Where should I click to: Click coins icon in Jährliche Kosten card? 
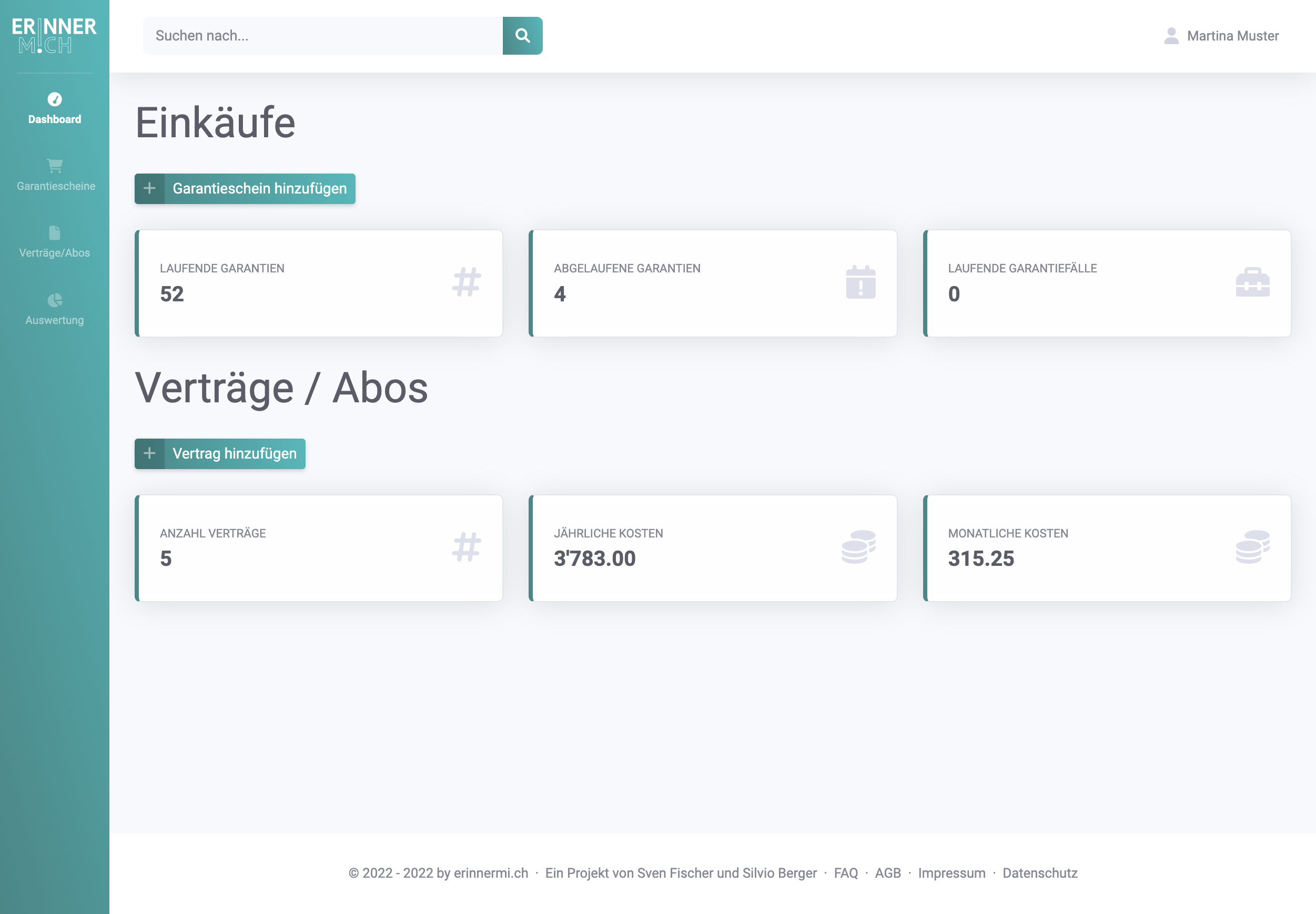pos(858,546)
